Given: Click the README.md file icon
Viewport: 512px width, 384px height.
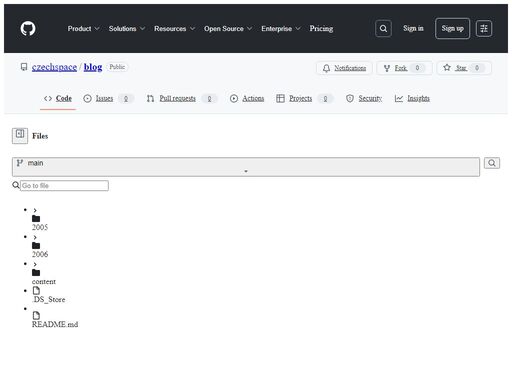Looking at the screenshot, I should coord(36,315).
